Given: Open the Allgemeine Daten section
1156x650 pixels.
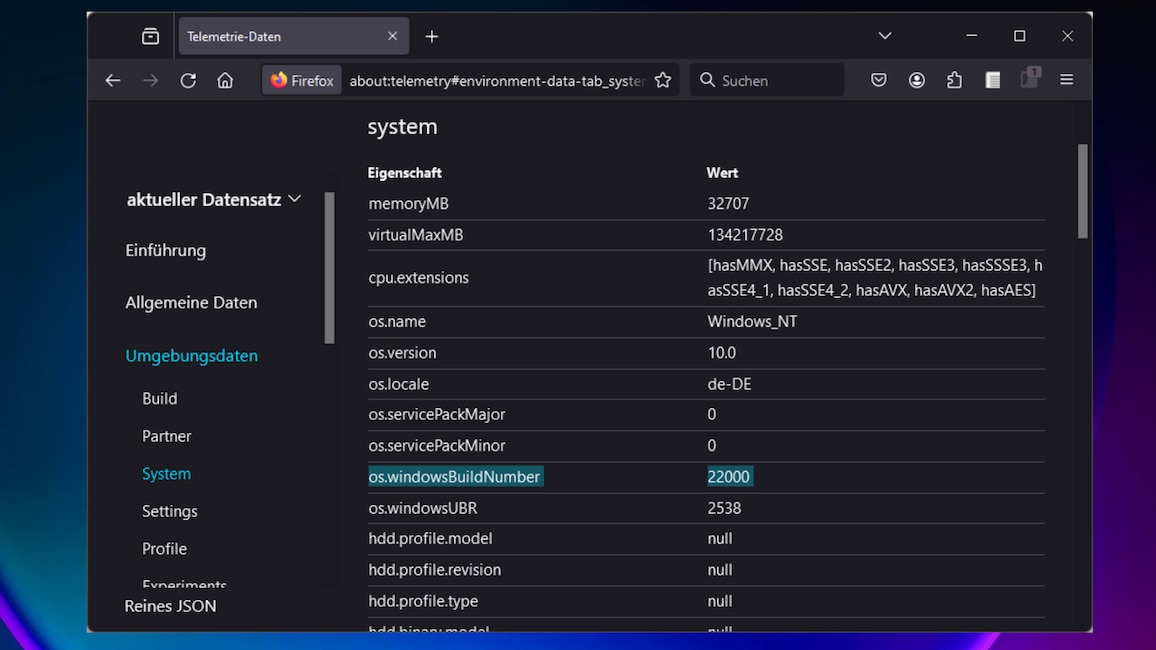Looking at the screenshot, I should coord(191,303).
